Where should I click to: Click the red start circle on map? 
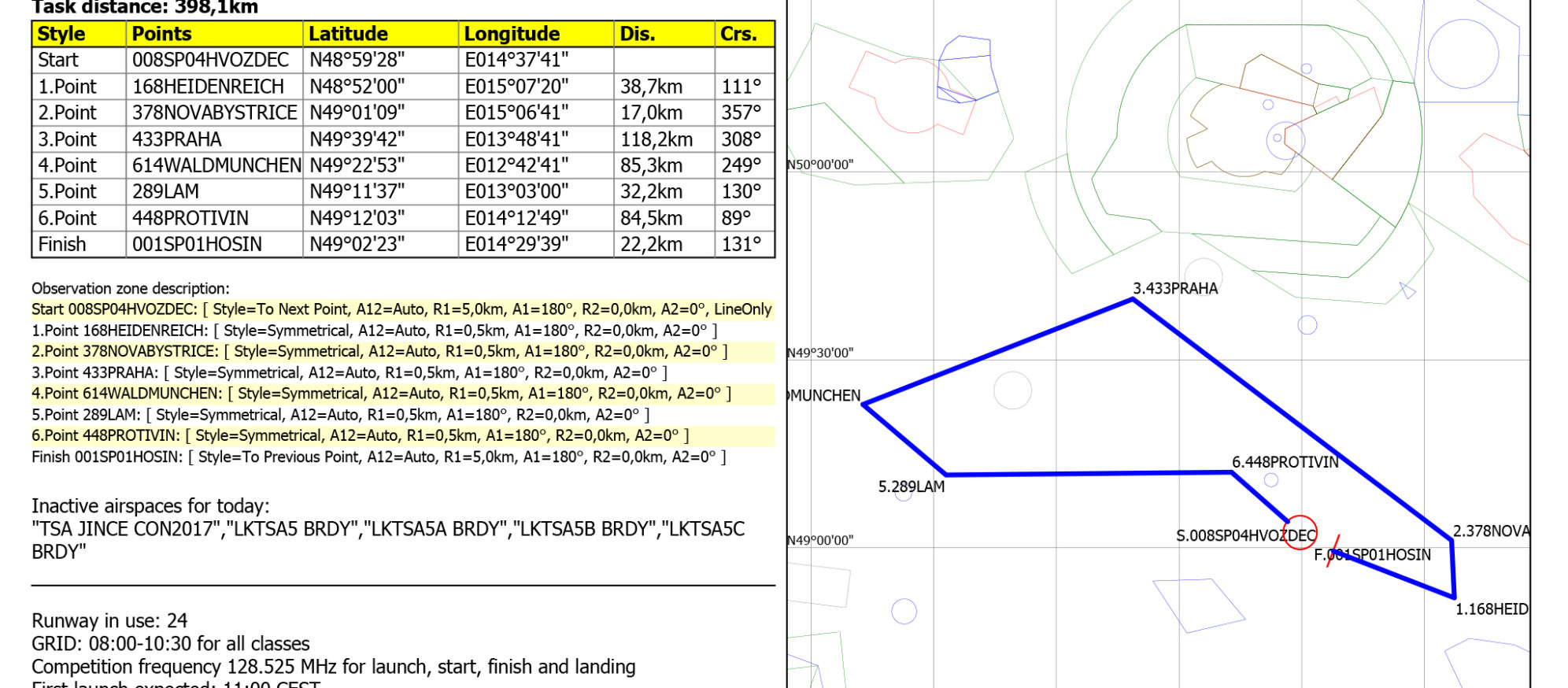click(x=1300, y=532)
